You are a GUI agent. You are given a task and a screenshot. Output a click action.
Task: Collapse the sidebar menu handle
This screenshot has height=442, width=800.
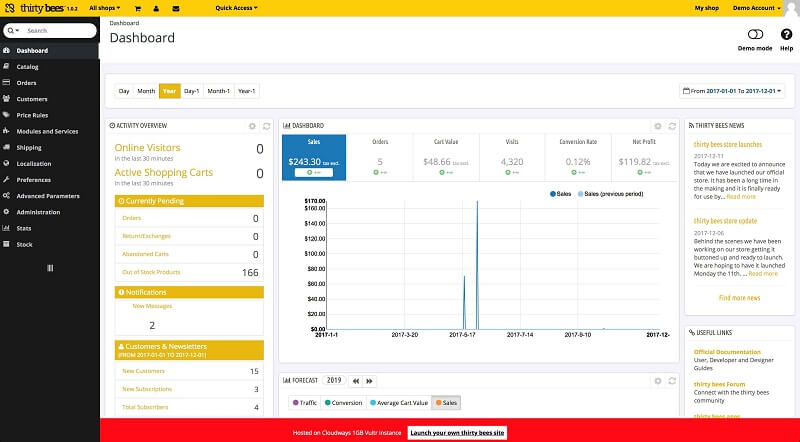(x=49, y=268)
